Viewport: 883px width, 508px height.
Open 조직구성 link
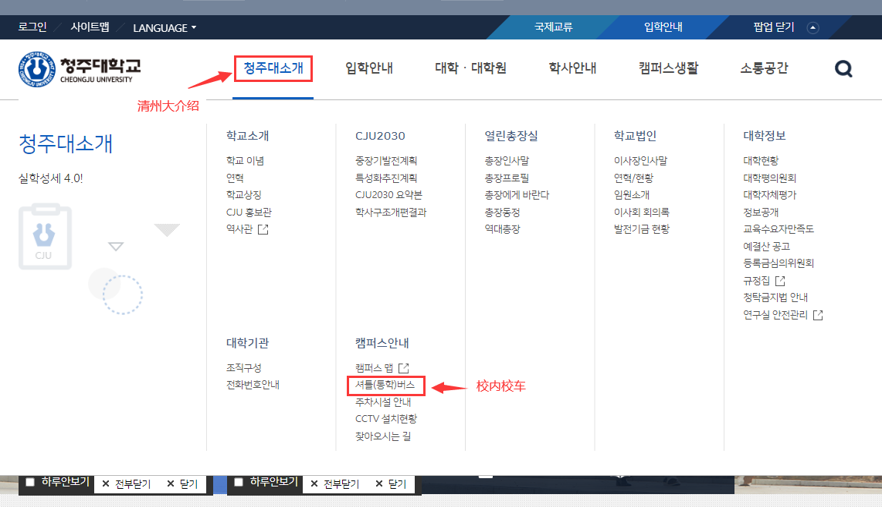pyautogui.click(x=244, y=368)
